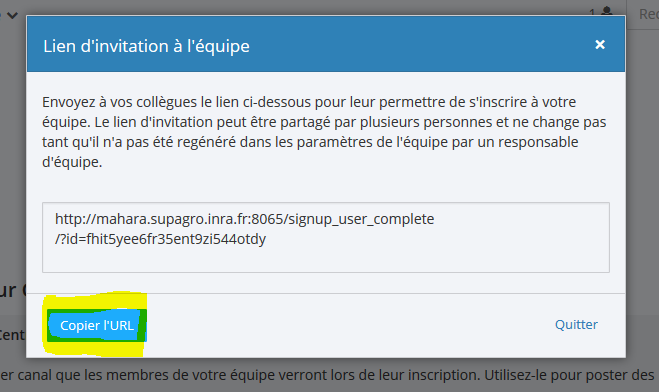Click the word d'équipe ending the description
This screenshot has width=659, height=392.
pos(72,162)
